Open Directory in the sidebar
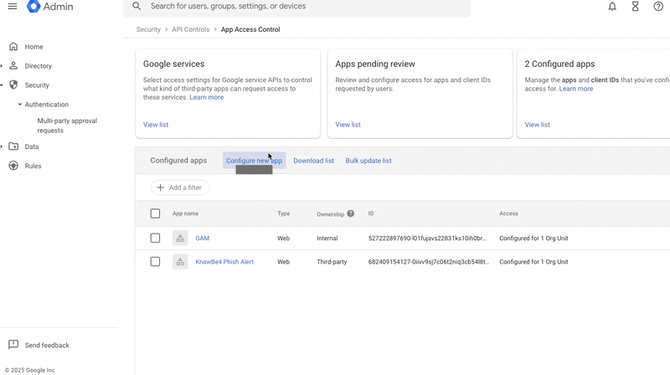Screen dimensions: 670x375 pyautogui.click(x=38, y=66)
